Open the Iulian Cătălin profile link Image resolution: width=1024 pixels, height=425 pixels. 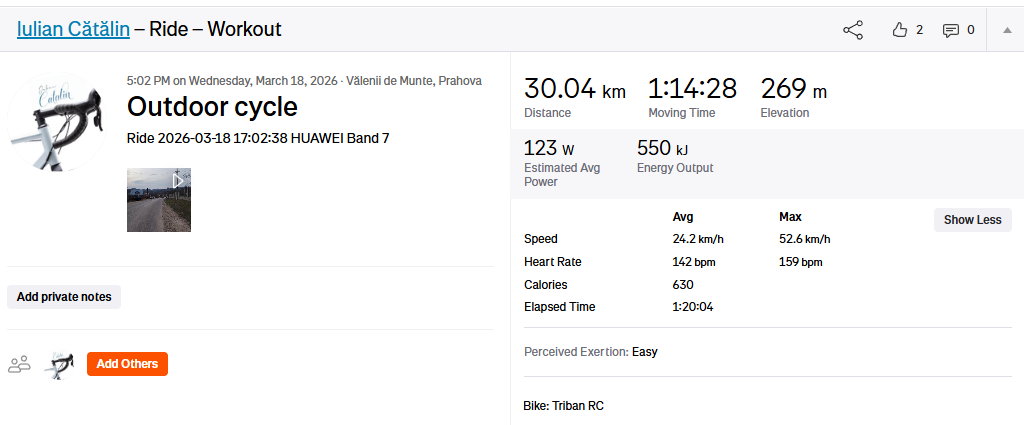tap(73, 29)
